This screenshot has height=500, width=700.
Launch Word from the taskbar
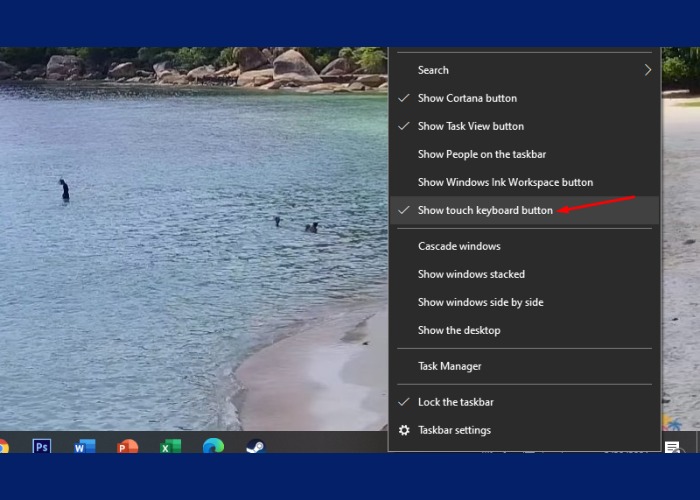(84, 447)
